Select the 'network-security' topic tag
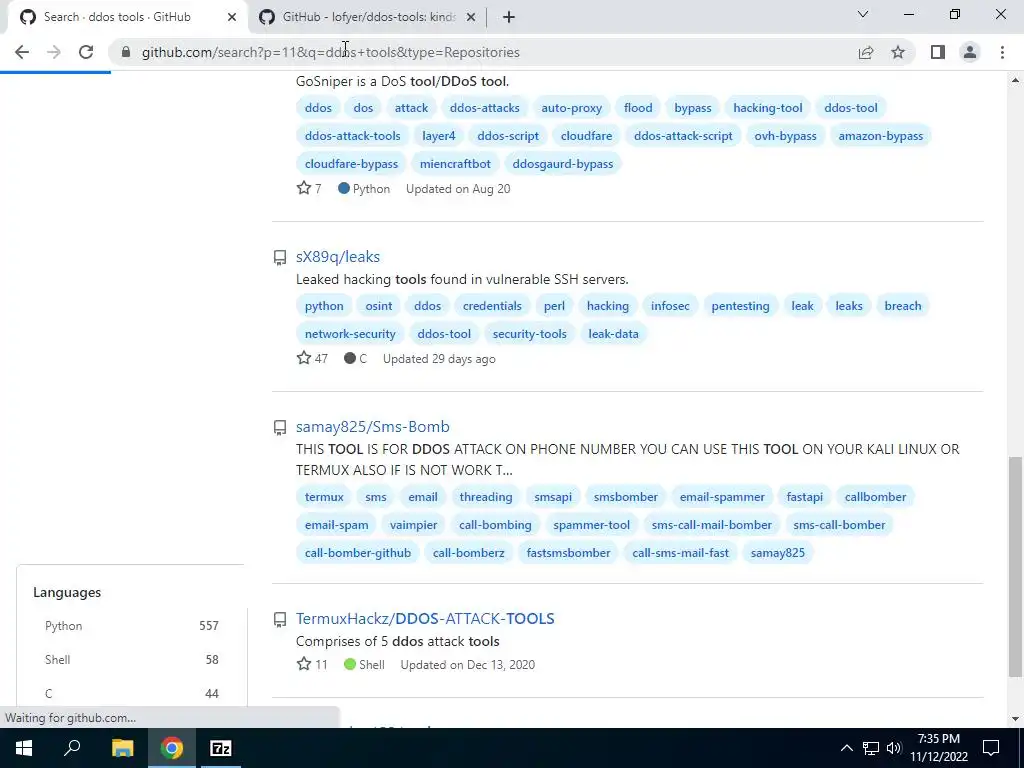 click(350, 334)
